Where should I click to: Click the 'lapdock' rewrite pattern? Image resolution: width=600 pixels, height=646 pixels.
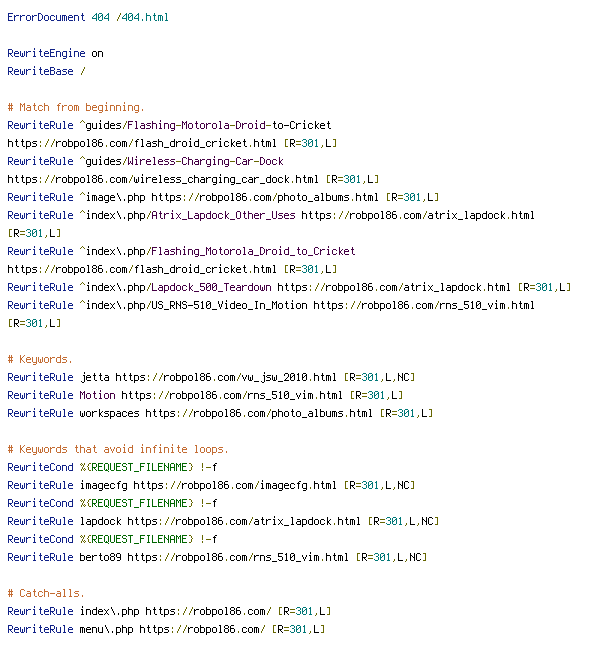pyautogui.click(x=100, y=521)
